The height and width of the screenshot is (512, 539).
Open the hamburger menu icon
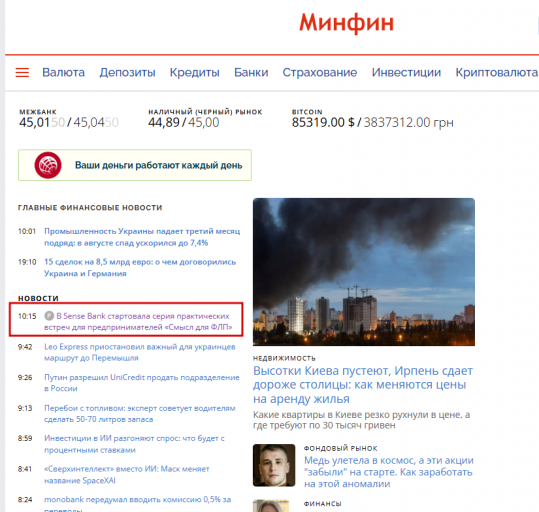[22, 72]
